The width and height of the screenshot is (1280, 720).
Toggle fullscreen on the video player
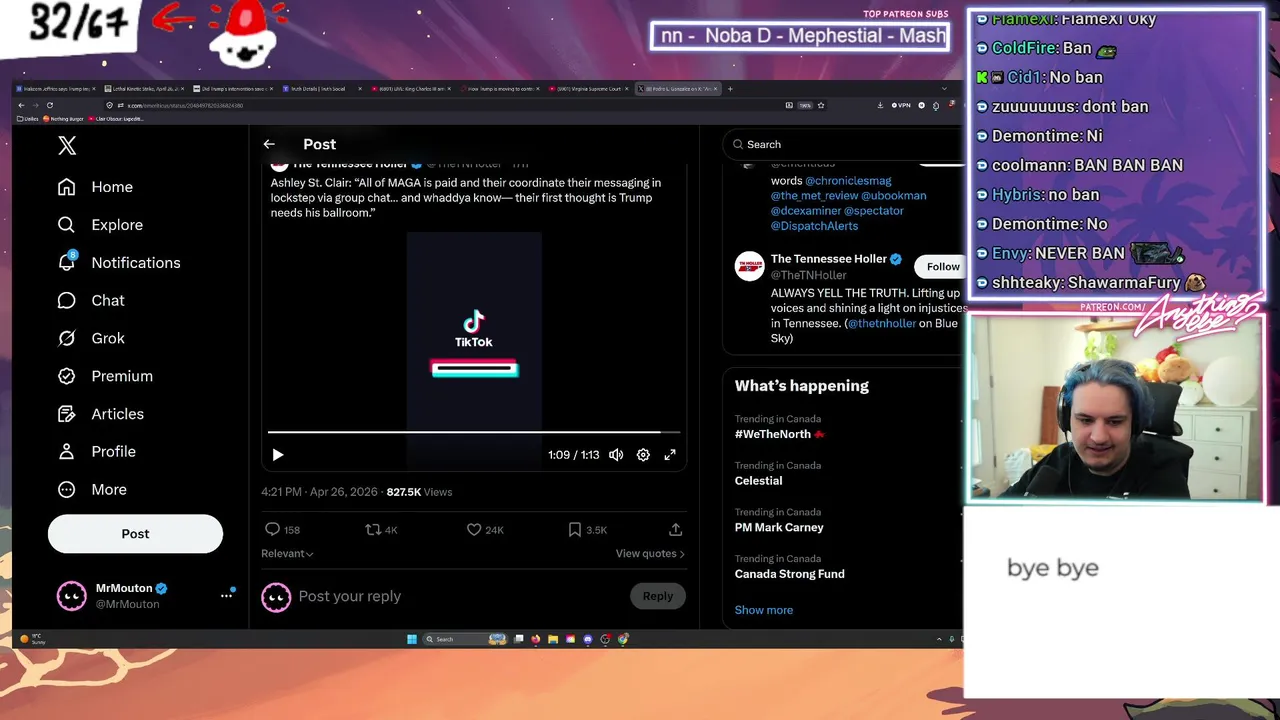[670, 455]
